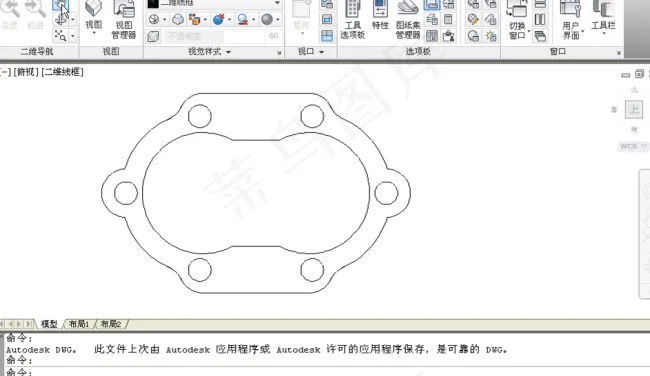This screenshot has height=376, width=650.
Task: Expand dropdown arrow beside colored cube icon
Action: 205,19
